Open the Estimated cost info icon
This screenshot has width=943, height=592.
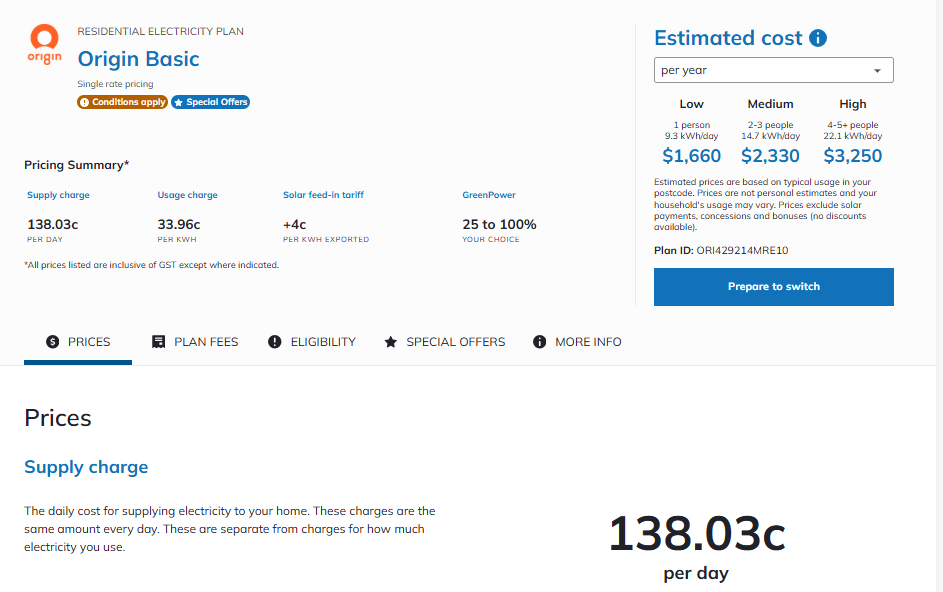[818, 38]
